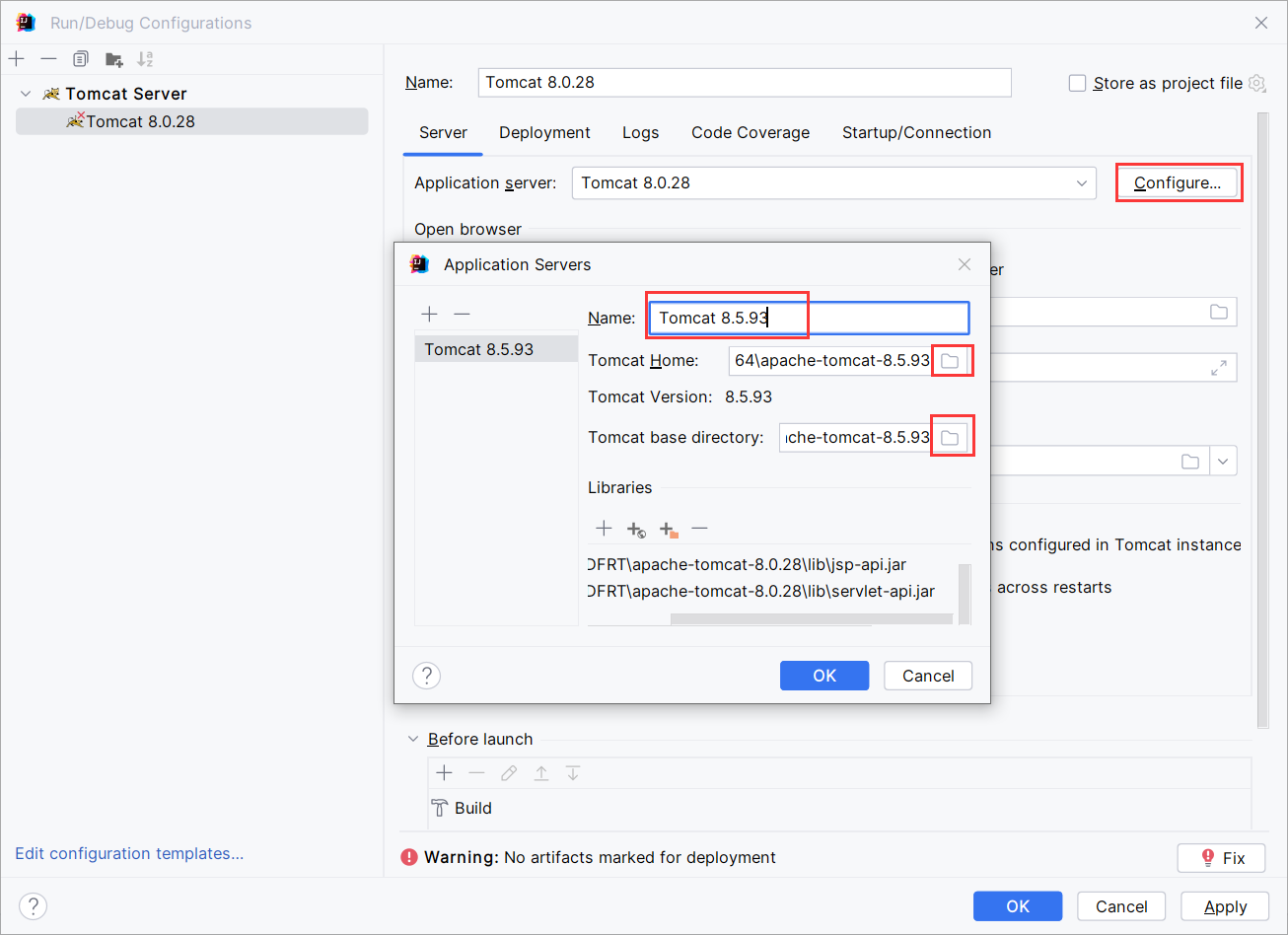Click Apply in Run/Debug Configurations

pos(1226,906)
